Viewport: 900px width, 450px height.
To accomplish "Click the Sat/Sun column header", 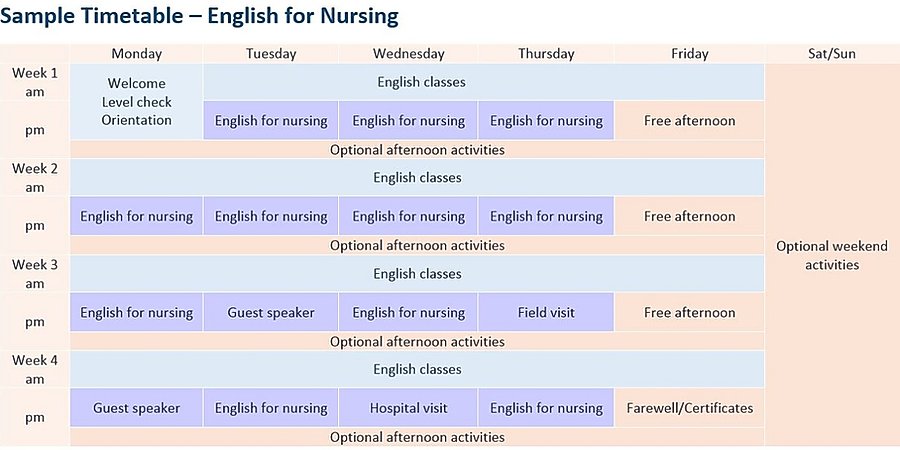I will [x=832, y=54].
